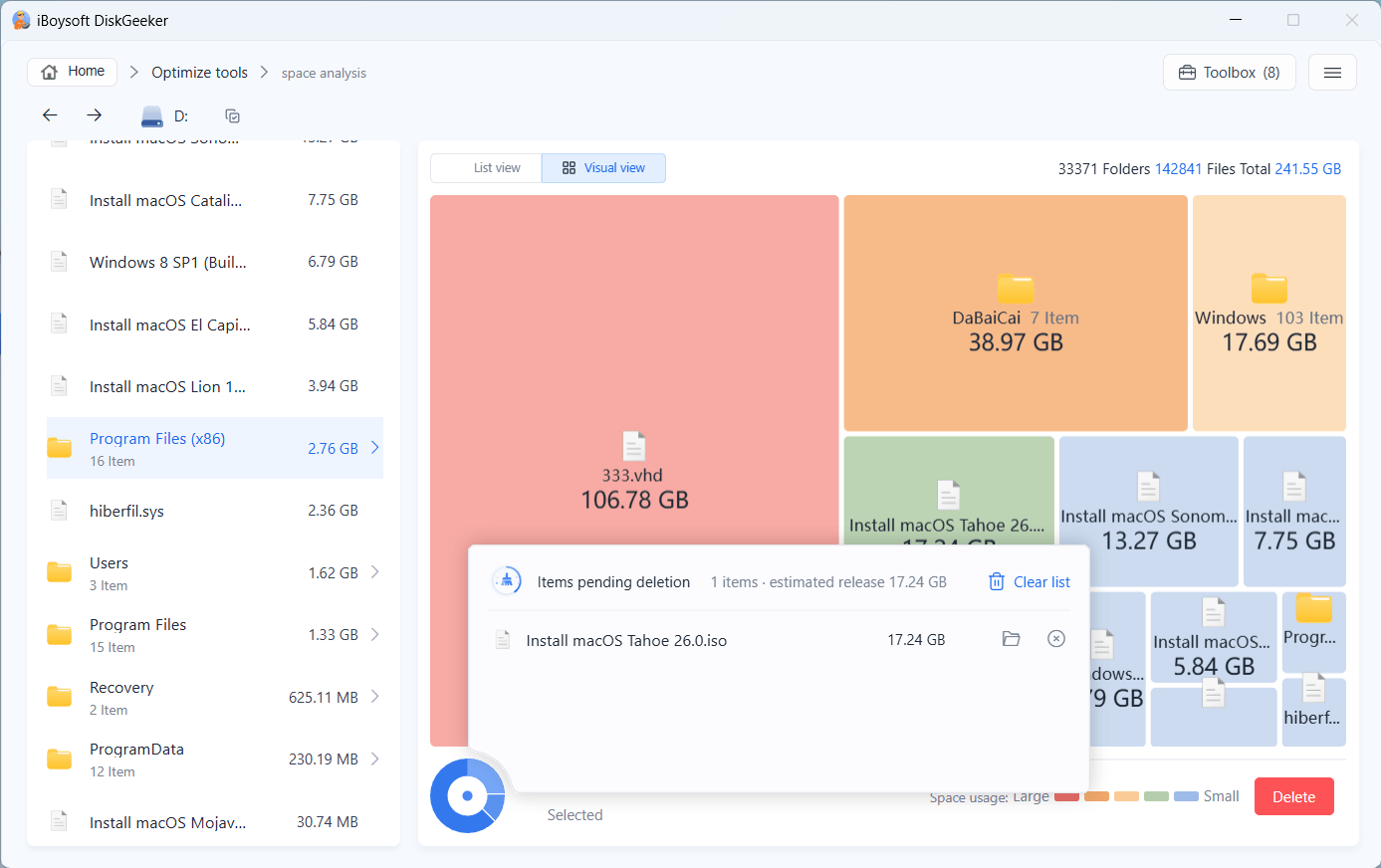Click the Total 241.55 GB value
This screenshot has height=868, width=1381.
(1307, 169)
